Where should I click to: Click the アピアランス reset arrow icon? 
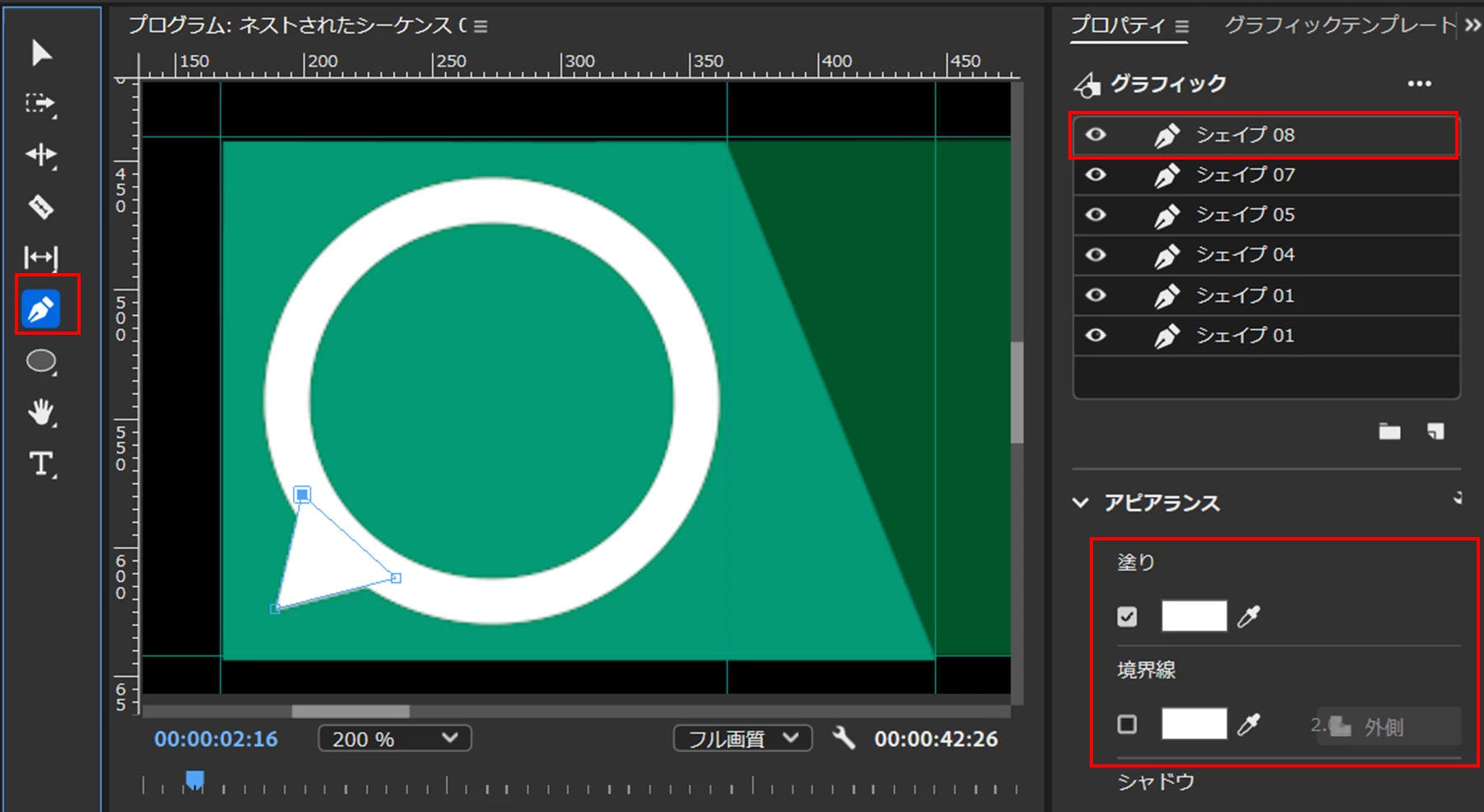pos(1458,498)
